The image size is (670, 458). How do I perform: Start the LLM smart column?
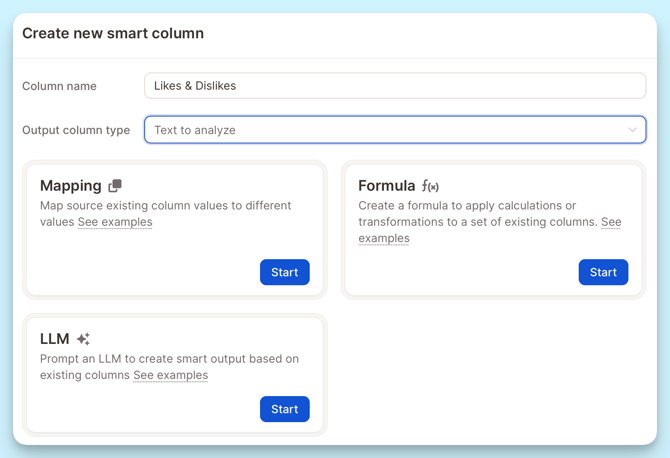(285, 409)
